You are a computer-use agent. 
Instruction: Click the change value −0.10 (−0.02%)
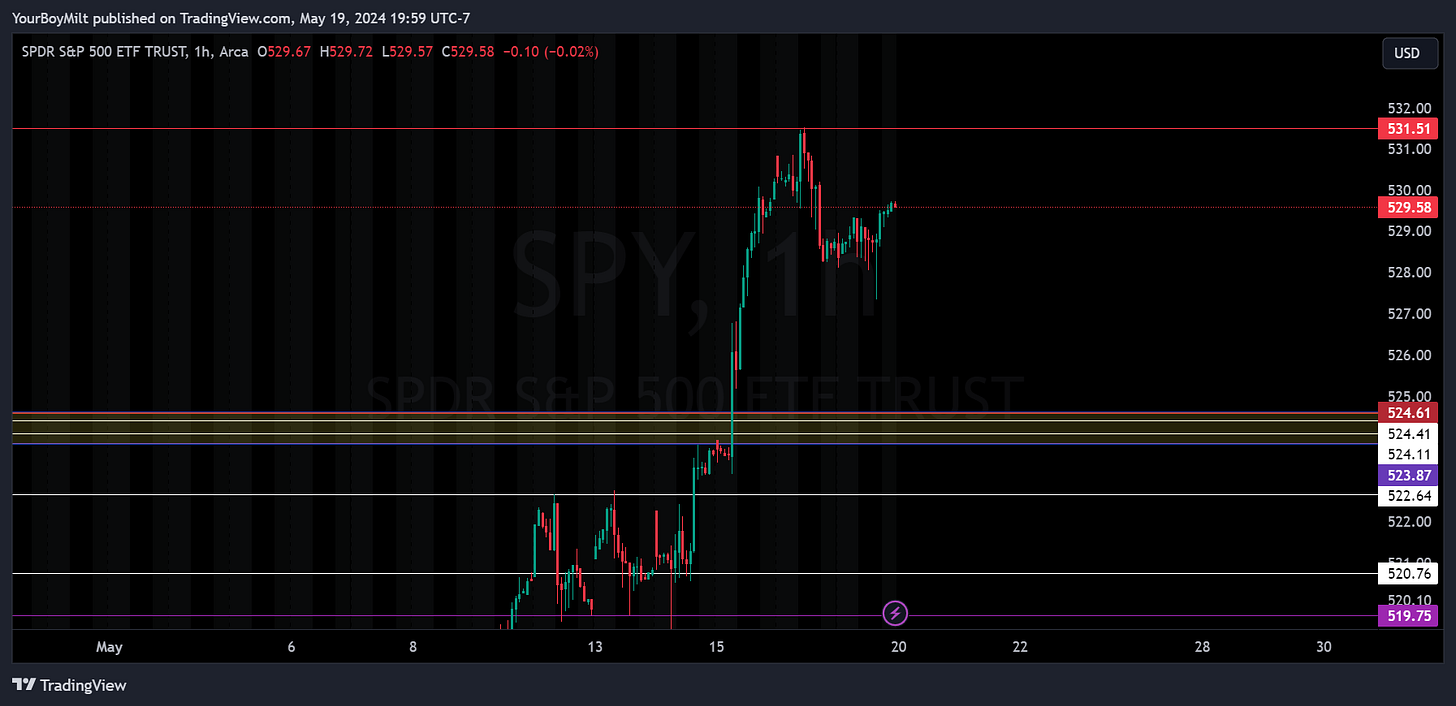click(551, 52)
